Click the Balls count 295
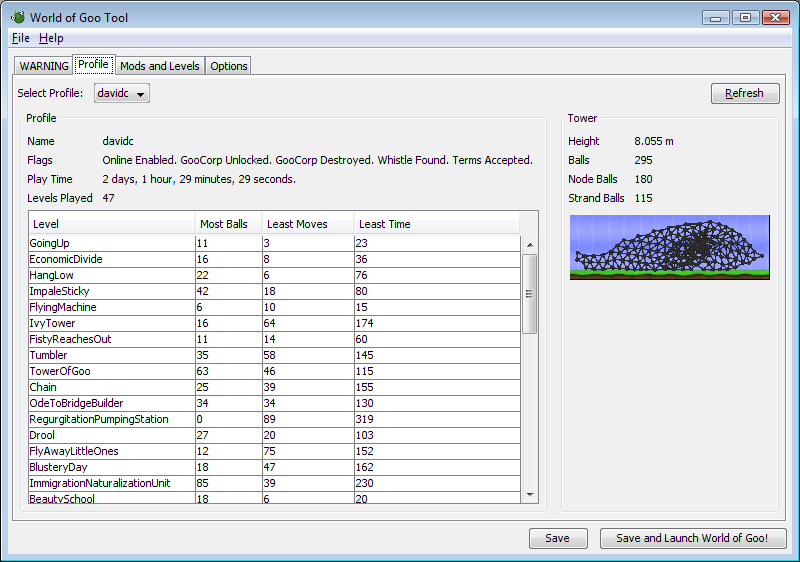This screenshot has height=562, width=800. [x=643, y=160]
